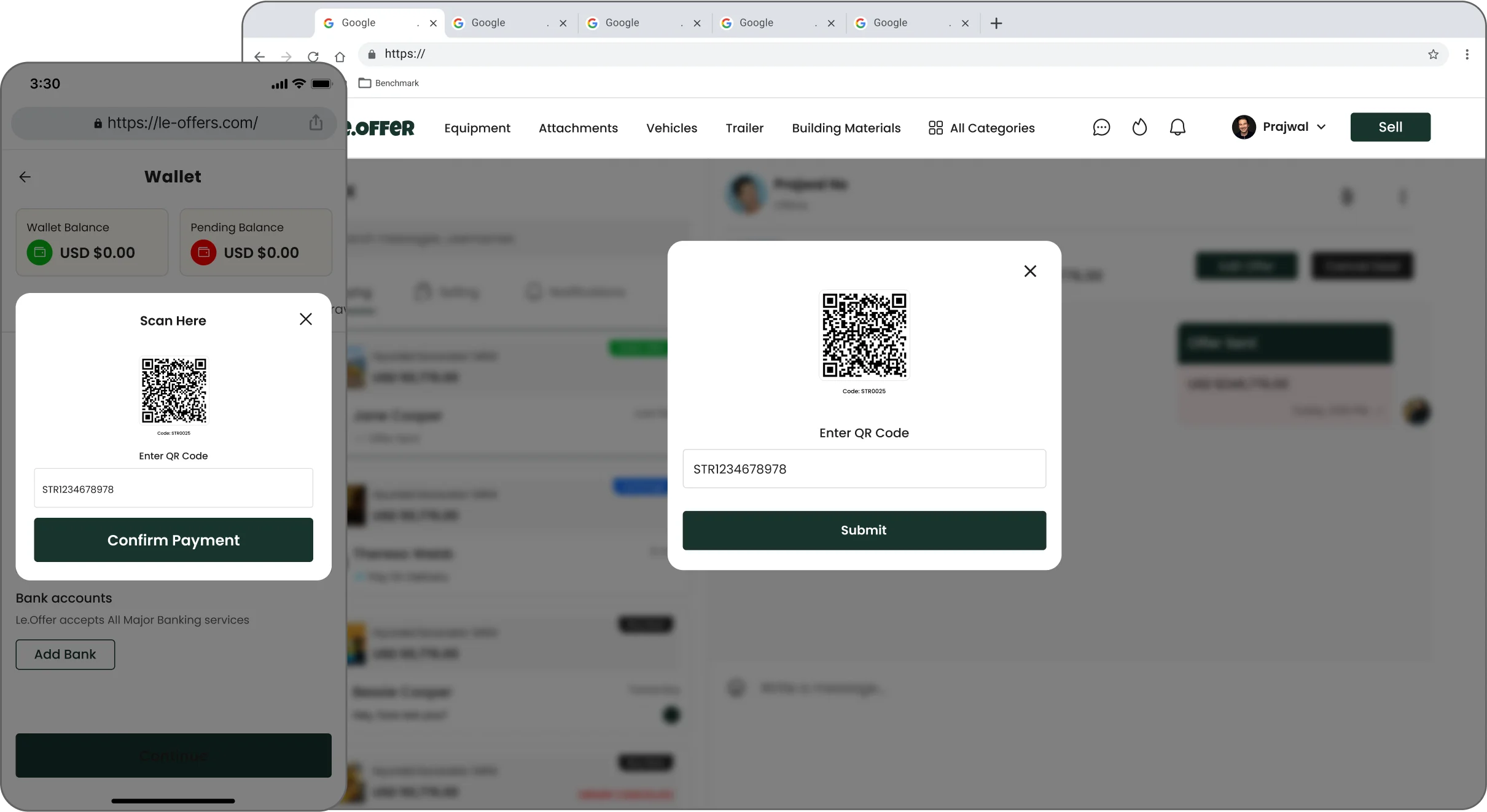1487x812 pixels.
Task: Expand the Prajwal account dropdown
Action: pos(1321,127)
